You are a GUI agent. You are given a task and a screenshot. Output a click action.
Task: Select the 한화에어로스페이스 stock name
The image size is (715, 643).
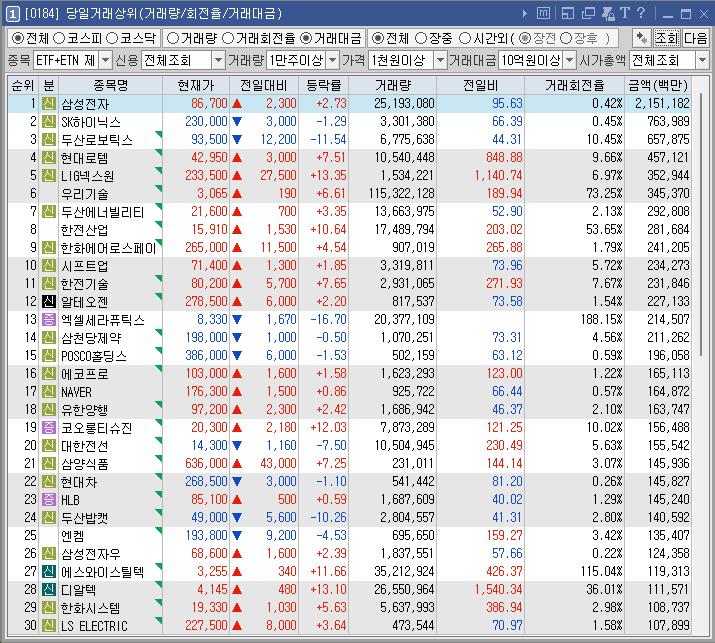109,248
